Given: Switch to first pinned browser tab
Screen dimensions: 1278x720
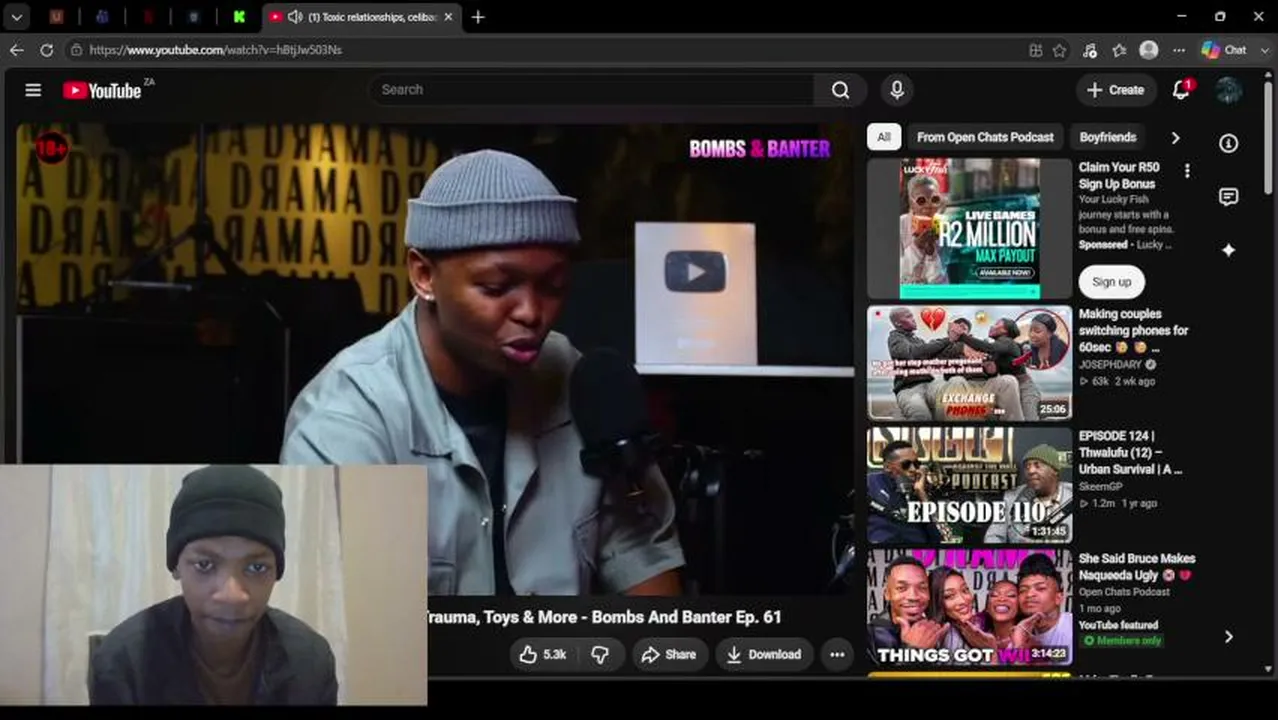Looking at the screenshot, I should point(56,17).
